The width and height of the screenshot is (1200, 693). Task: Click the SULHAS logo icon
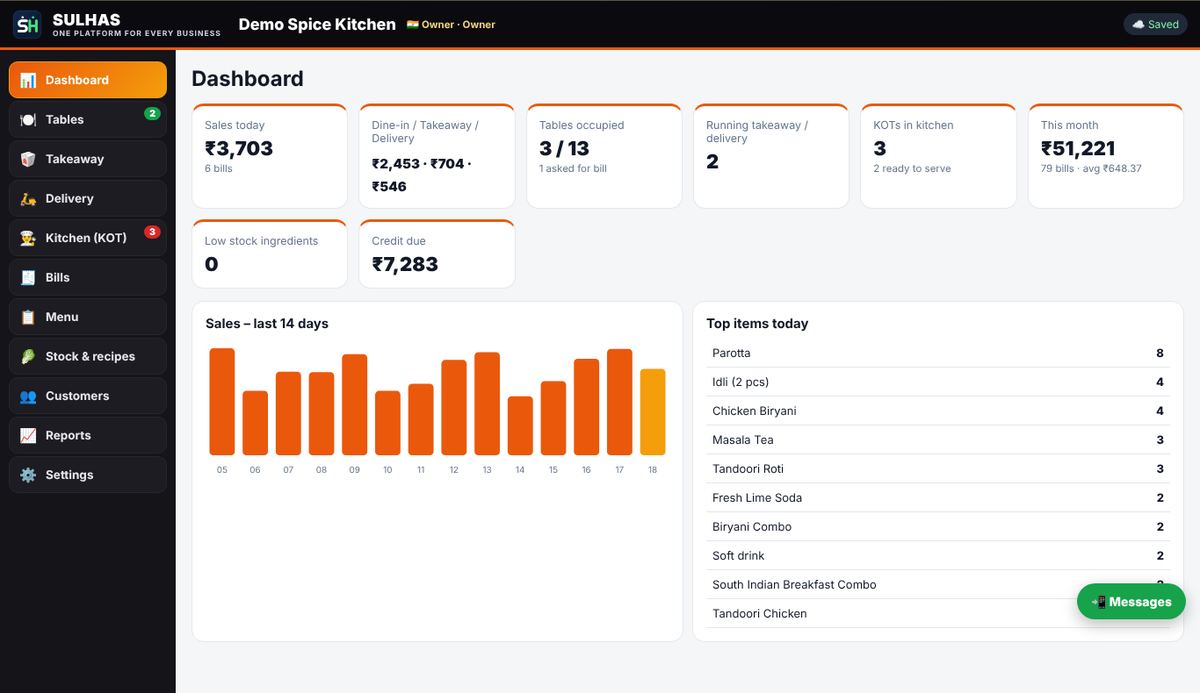point(27,25)
